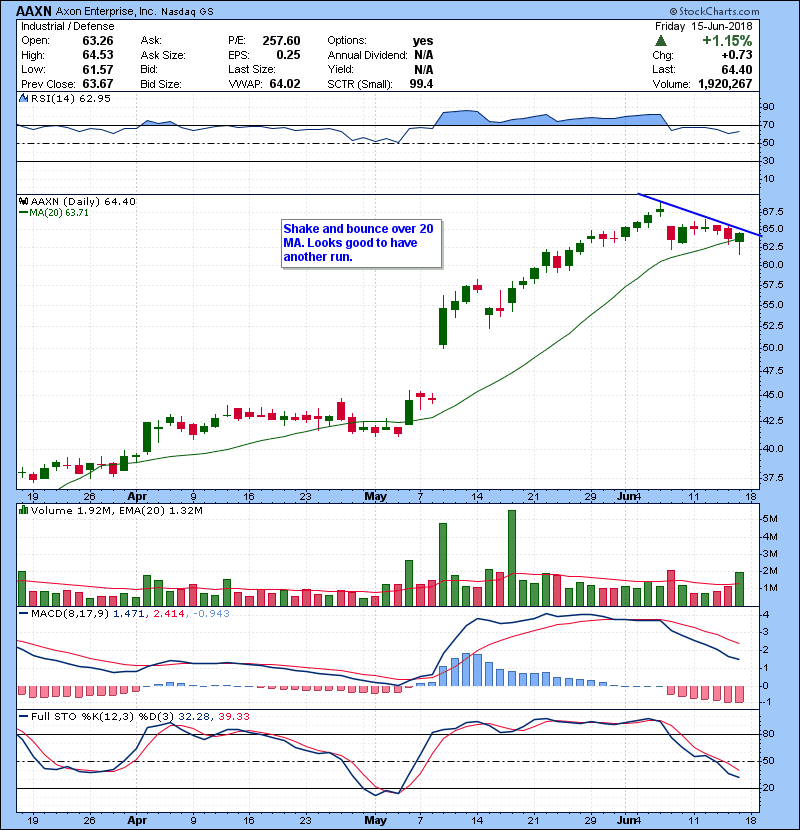Select the Full STO legend line marker
Viewport: 800px width, 830px height.
23,716
